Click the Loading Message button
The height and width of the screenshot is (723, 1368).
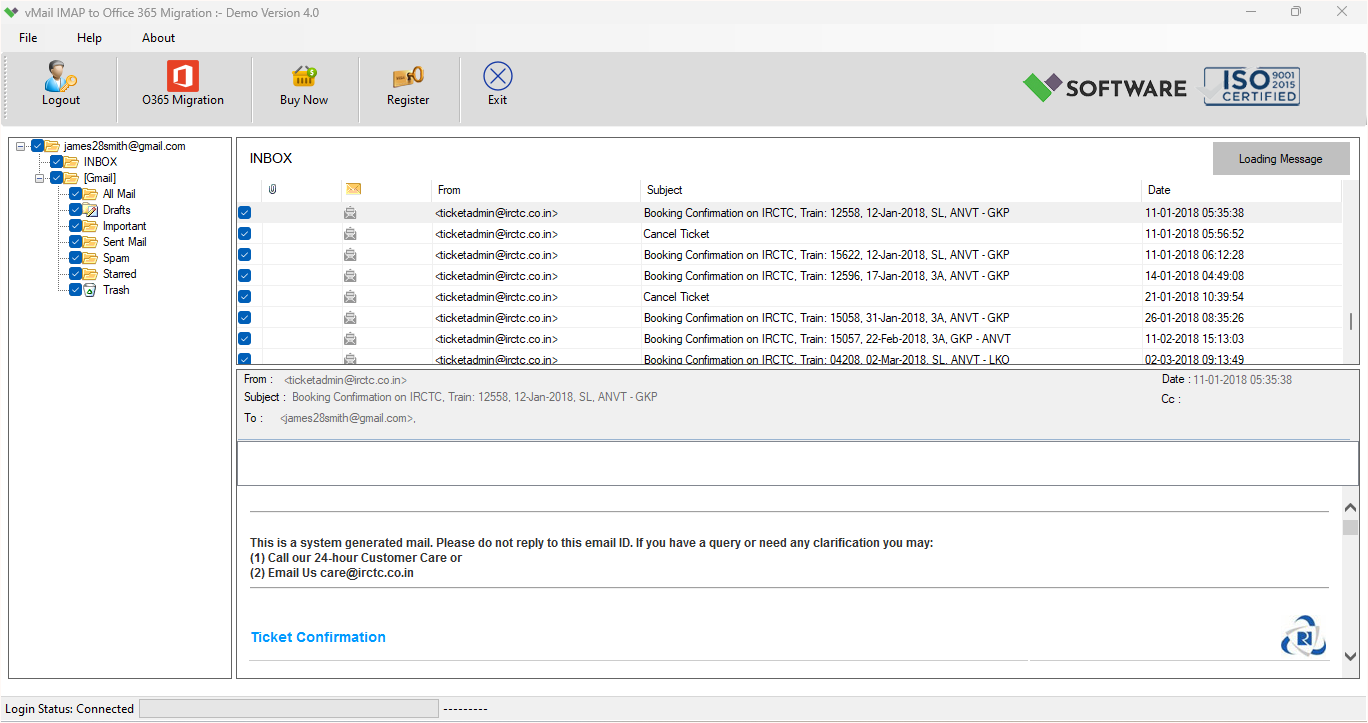click(x=1281, y=159)
